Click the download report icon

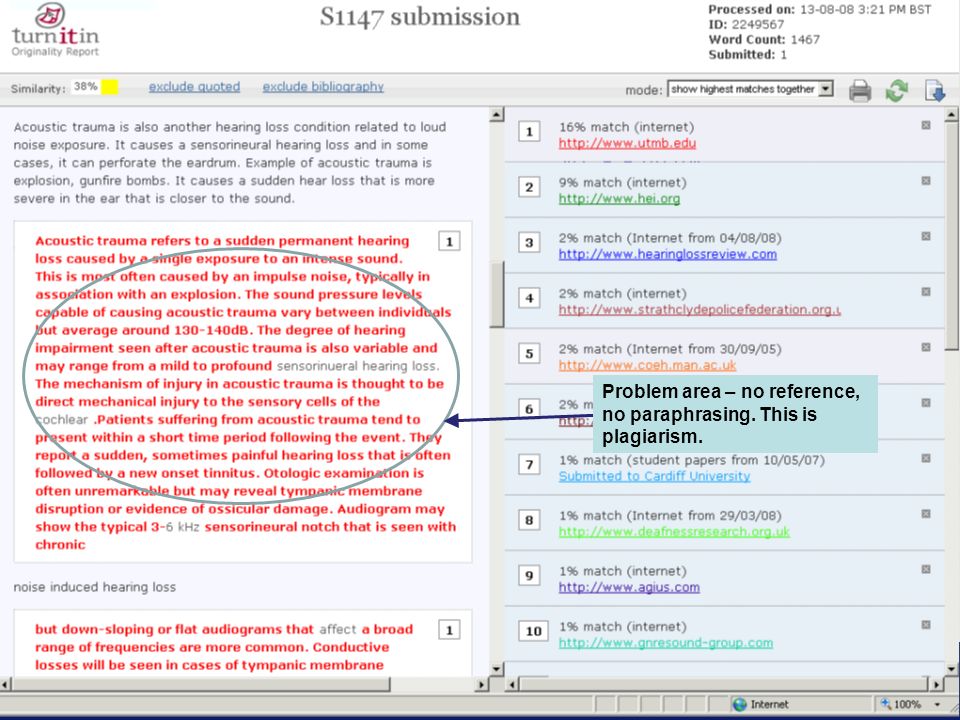(x=935, y=91)
